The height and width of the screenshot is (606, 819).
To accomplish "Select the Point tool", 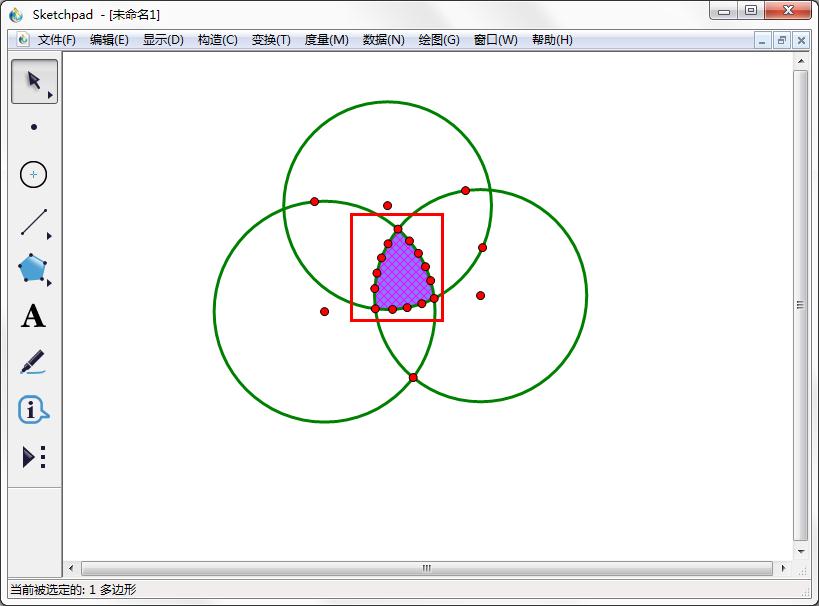I will [x=34, y=127].
